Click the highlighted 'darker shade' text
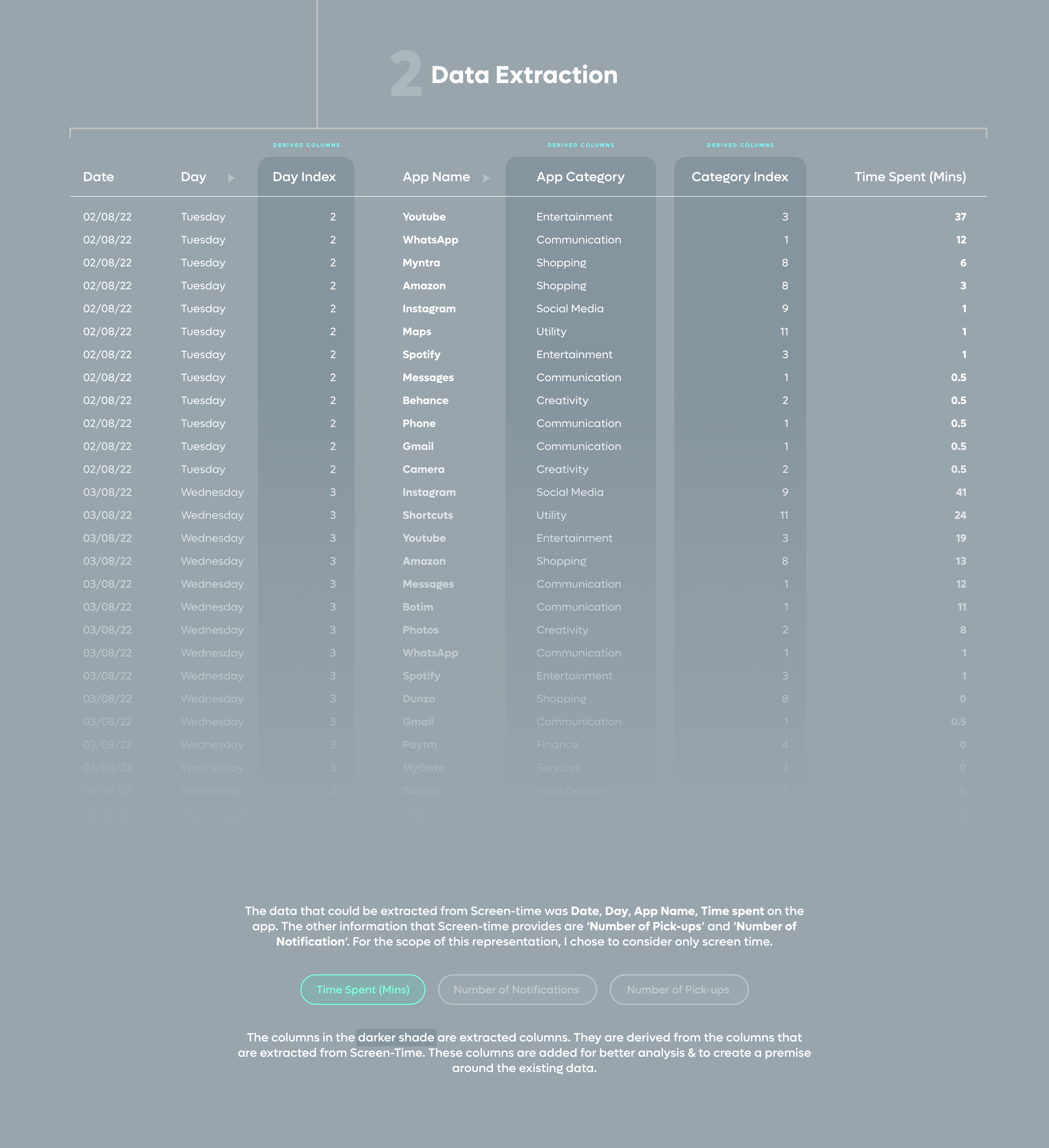Screen dimensions: 1049x1148 396,1038
